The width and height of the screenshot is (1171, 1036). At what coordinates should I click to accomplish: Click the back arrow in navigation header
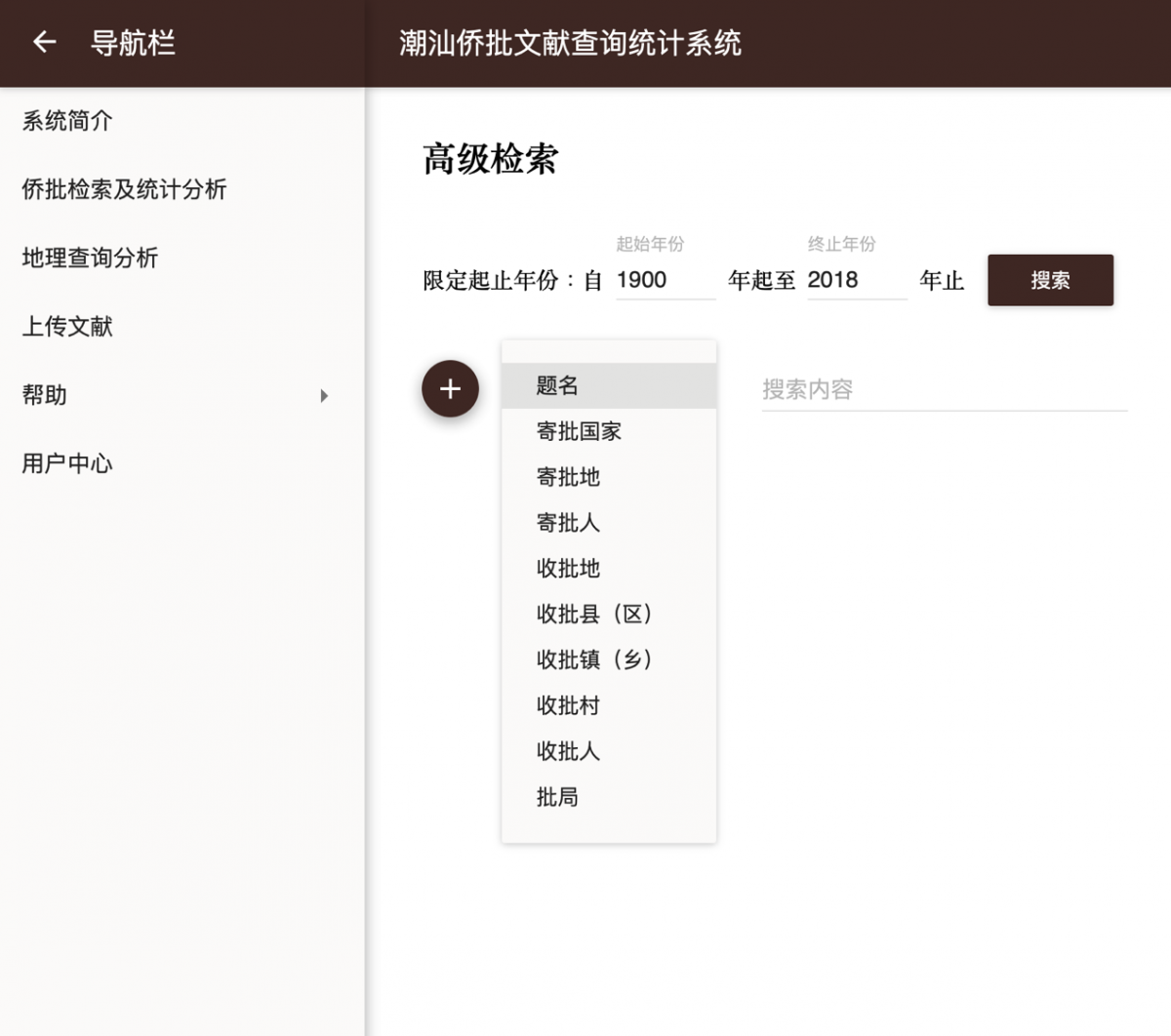pyautogui.click(x=45, y=42)
